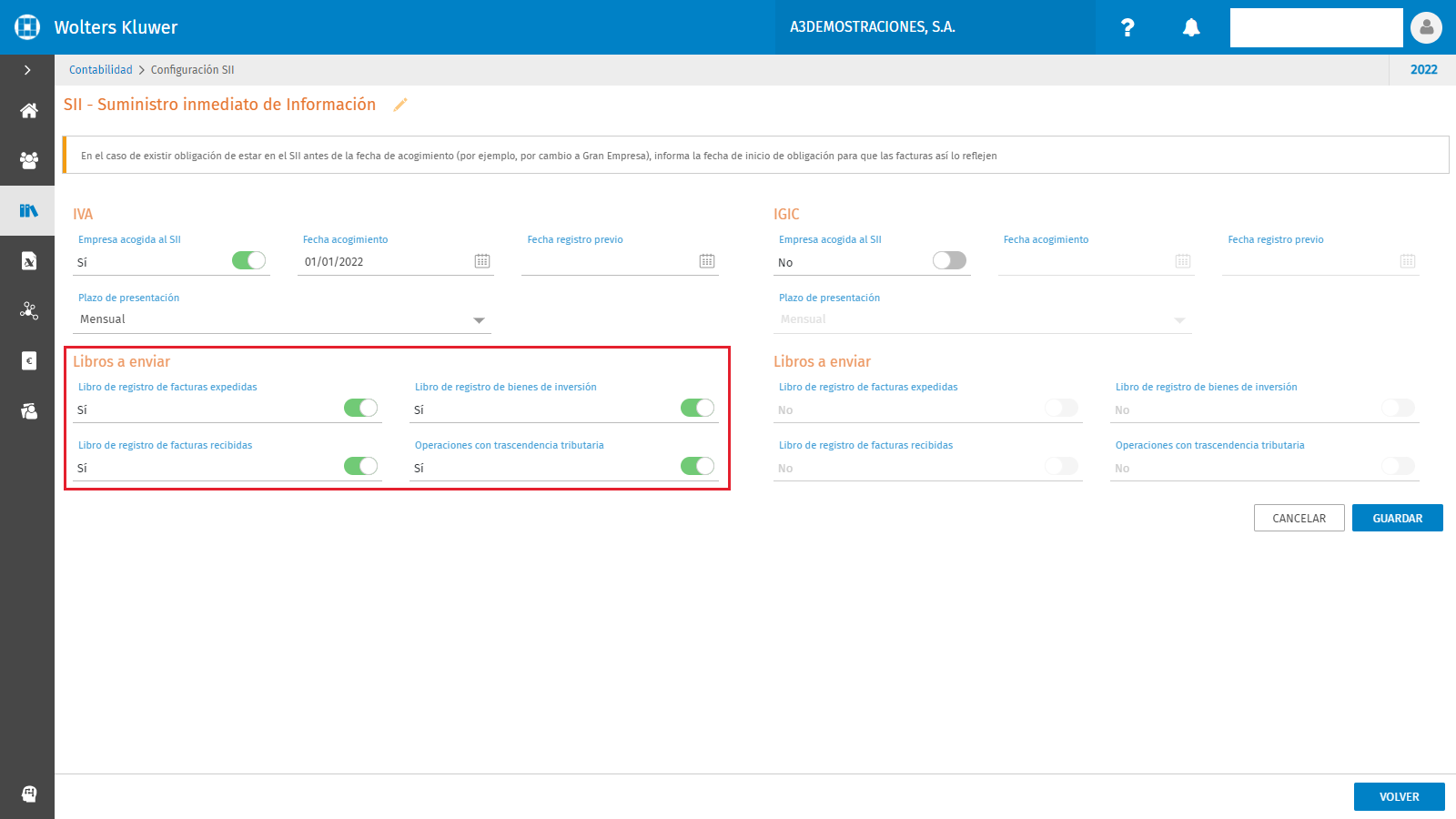The width and height of the screenshot is (1456, 819).
Task: Toggle IVA Empresa acogida al SII switch
Action: pyautogui.click(x=248, y=260)
